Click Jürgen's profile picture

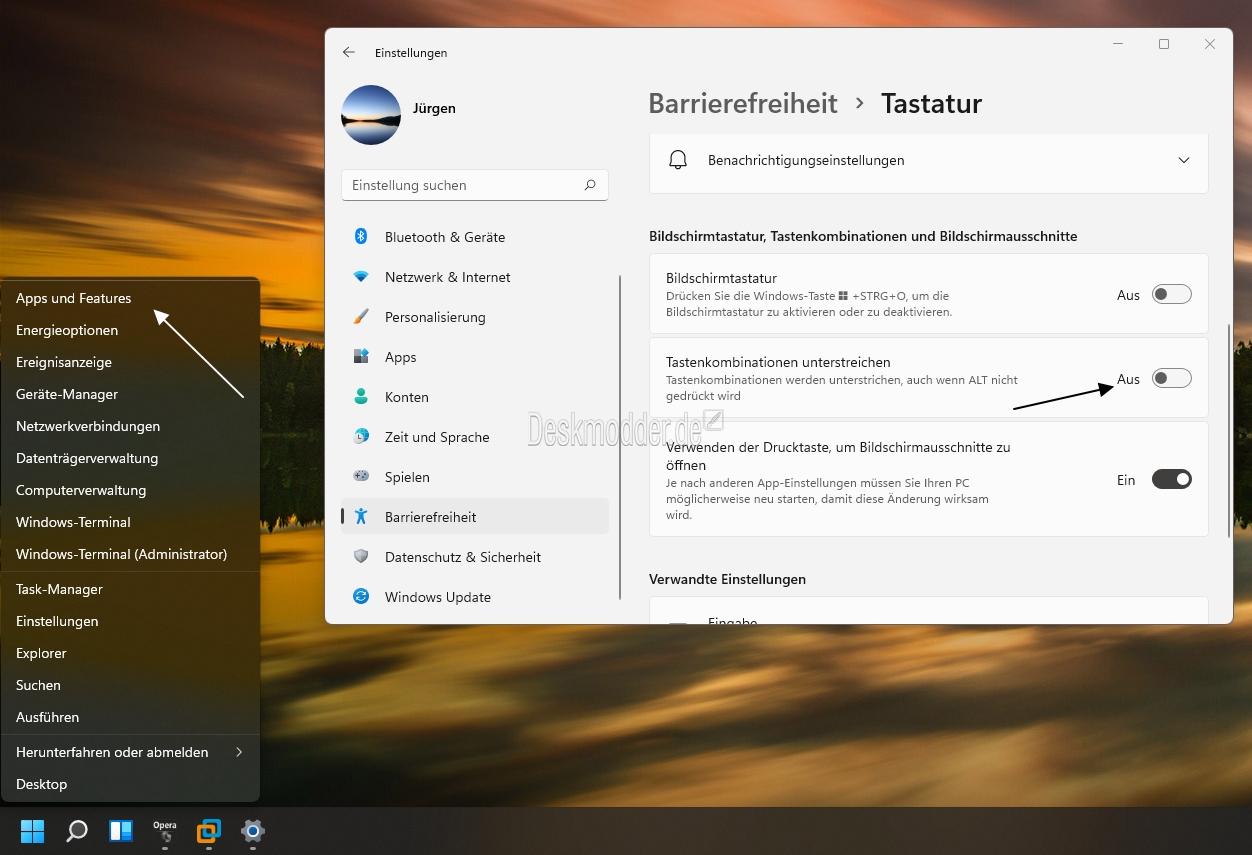371,115
